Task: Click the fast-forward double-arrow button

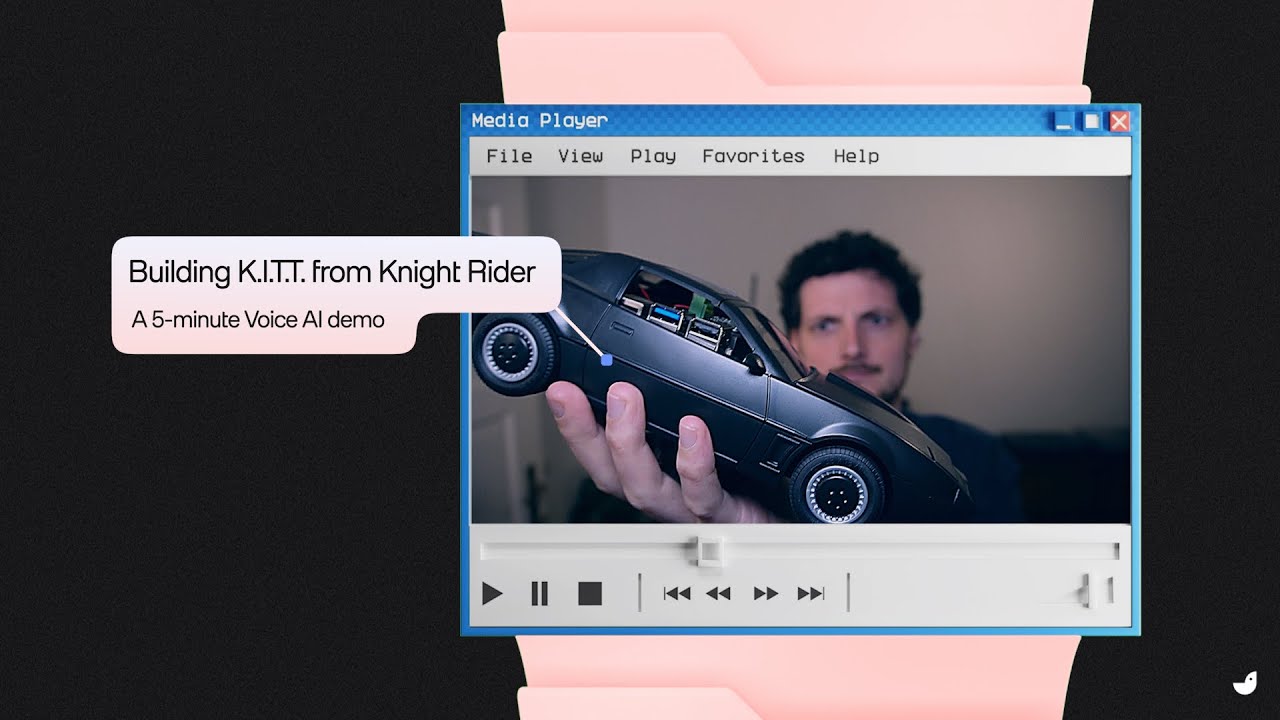Action: pos(766,594)
